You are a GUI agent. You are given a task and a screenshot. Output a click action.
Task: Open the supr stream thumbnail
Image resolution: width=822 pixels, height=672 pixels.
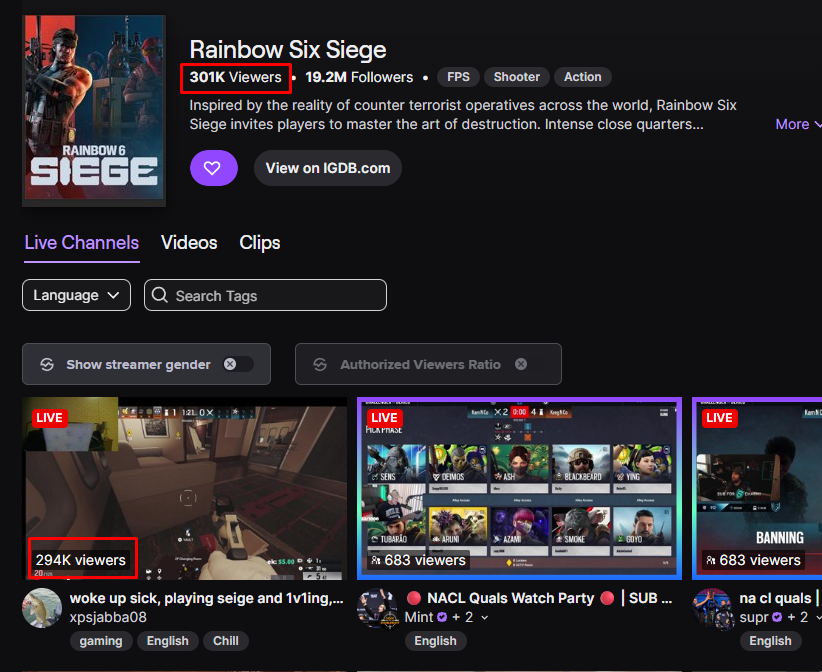point(757,488)
